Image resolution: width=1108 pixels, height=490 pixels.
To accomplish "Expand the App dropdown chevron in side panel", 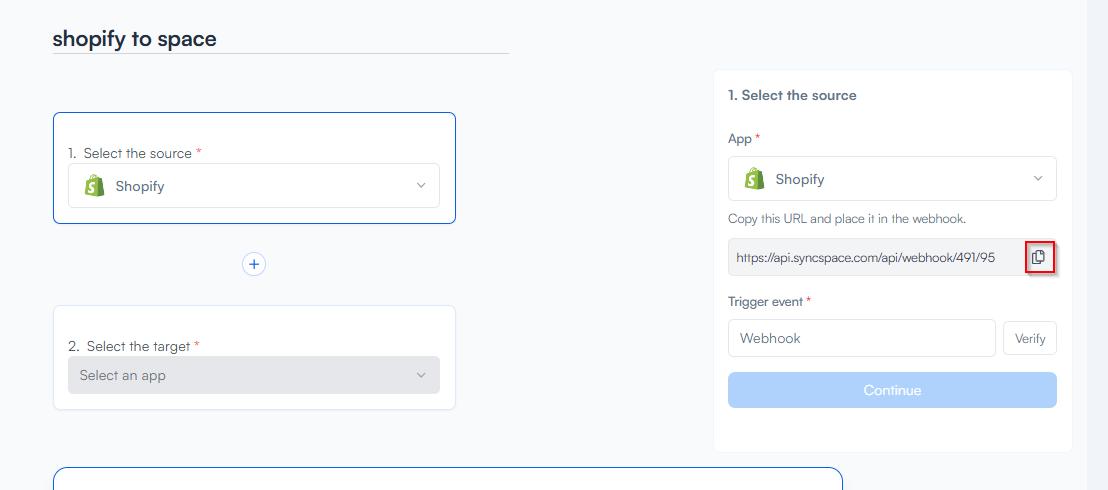I will 1038,179.
